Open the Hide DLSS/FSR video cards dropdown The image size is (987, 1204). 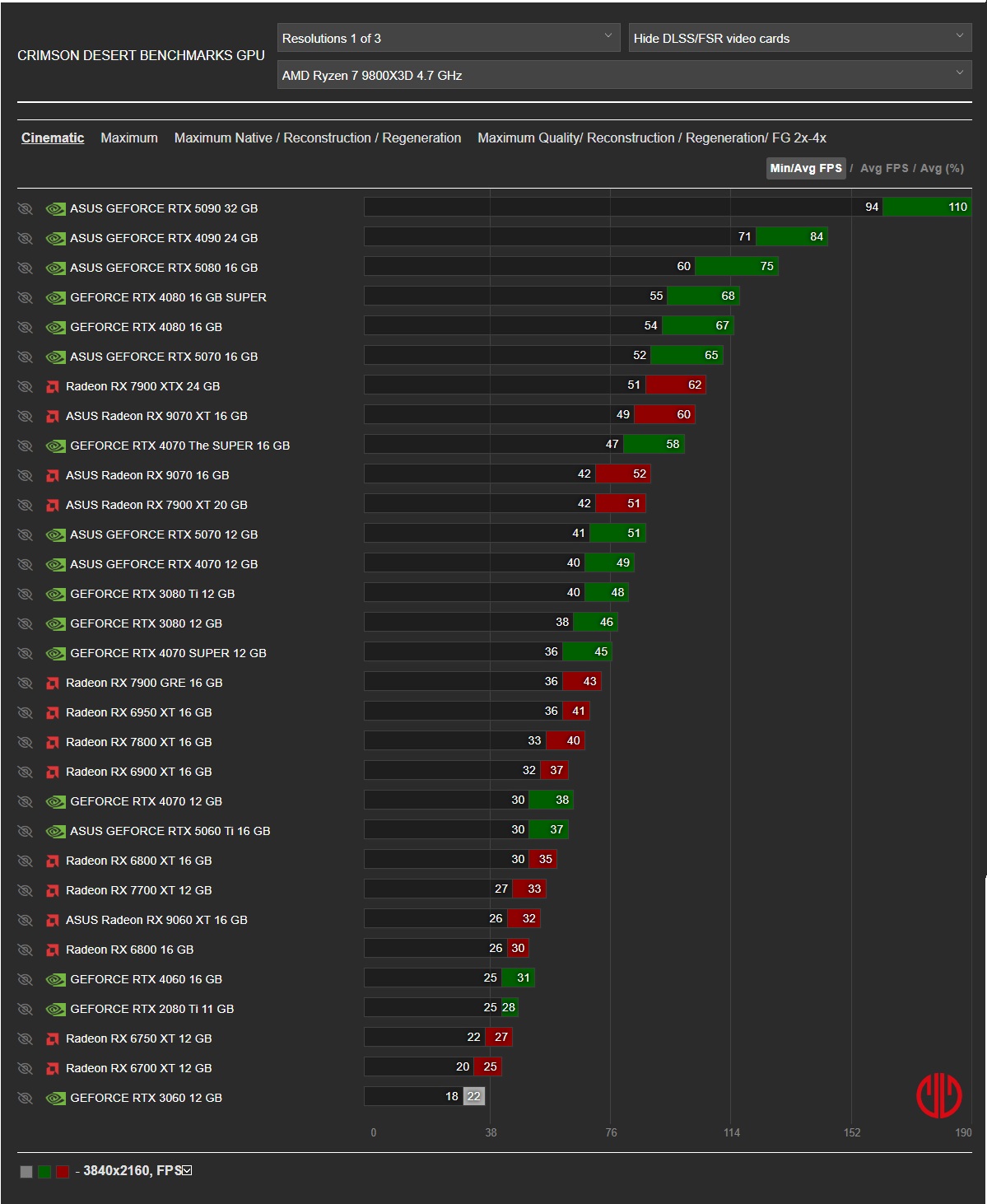[800, 38]
